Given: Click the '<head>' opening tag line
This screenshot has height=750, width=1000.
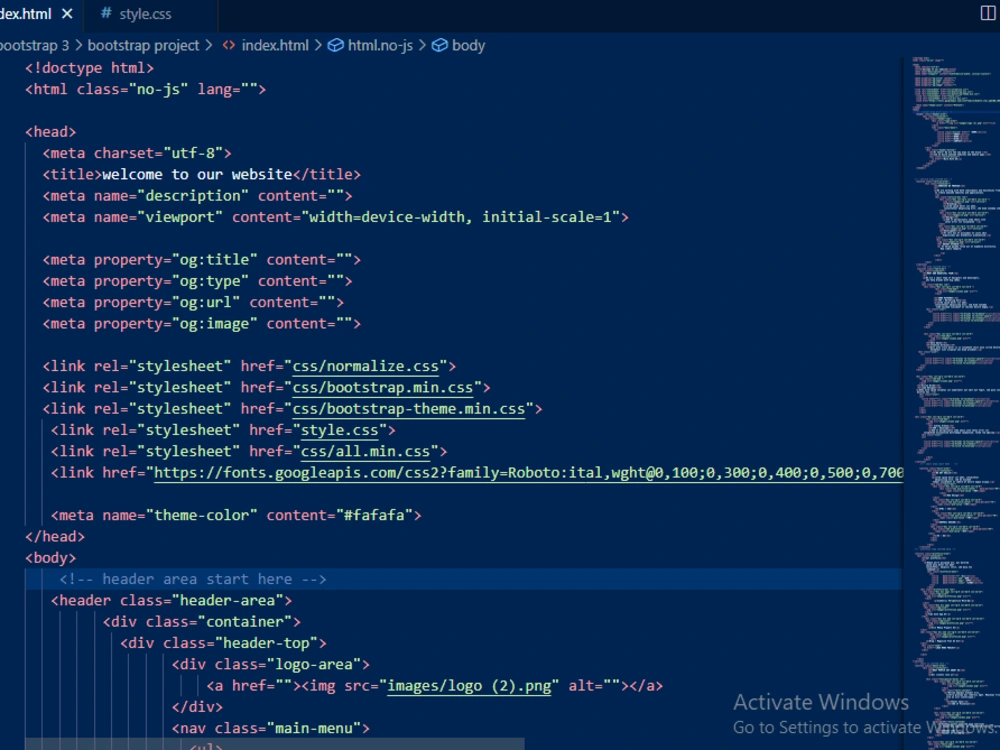Looking at the screenshot, I should click(x=50, y=132).
